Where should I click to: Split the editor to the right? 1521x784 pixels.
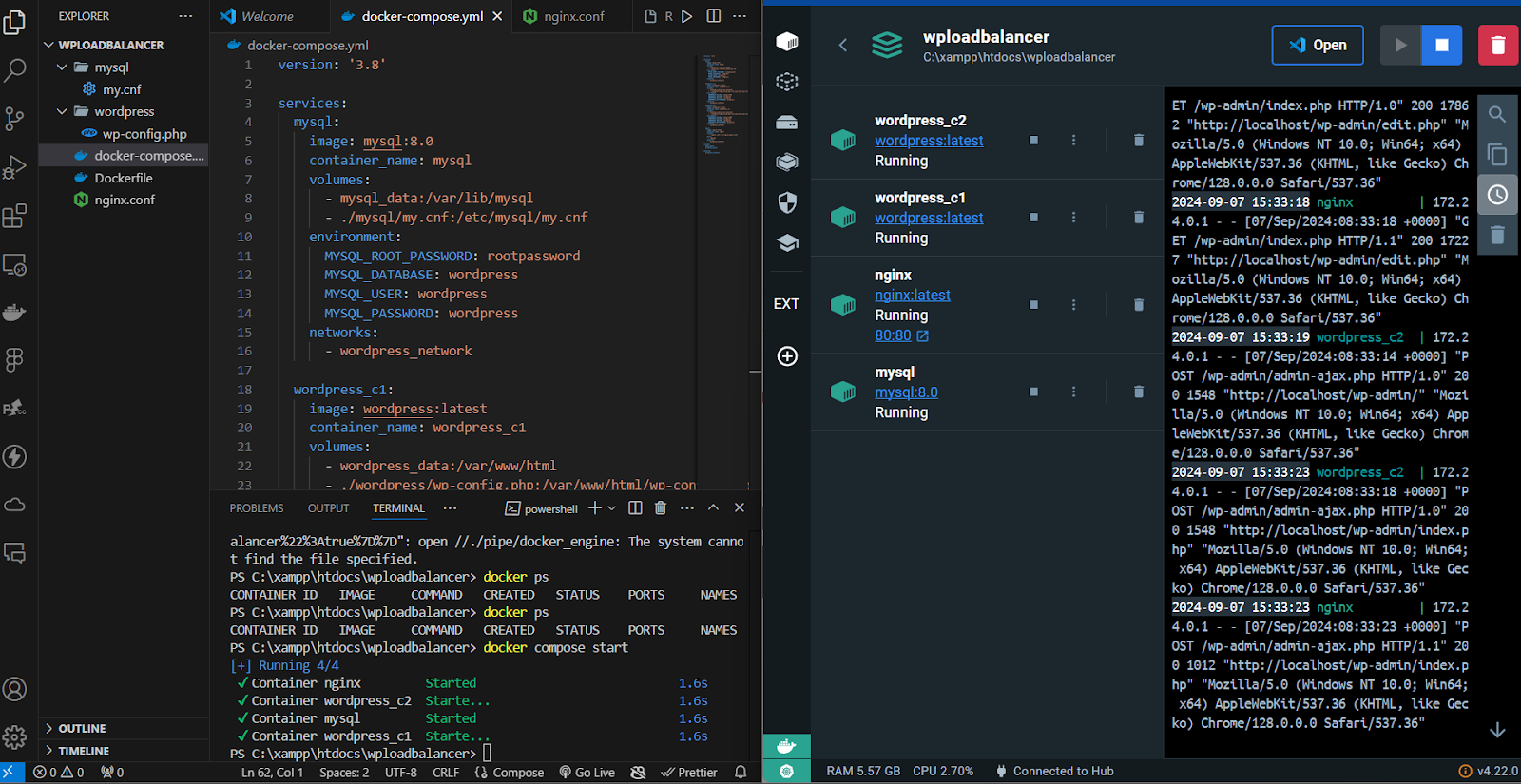[x=714, y=16]
